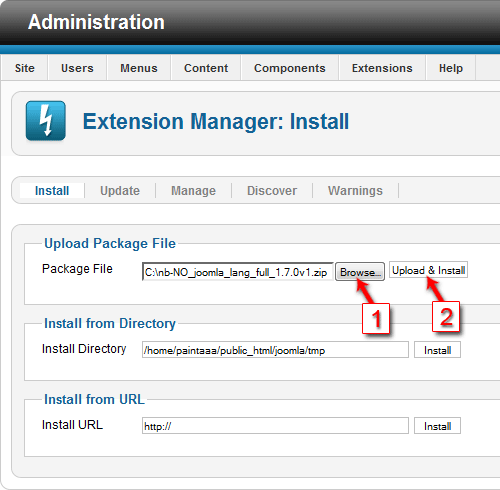Open the Content menu
The image size is (500, 490).
(206, 68)
